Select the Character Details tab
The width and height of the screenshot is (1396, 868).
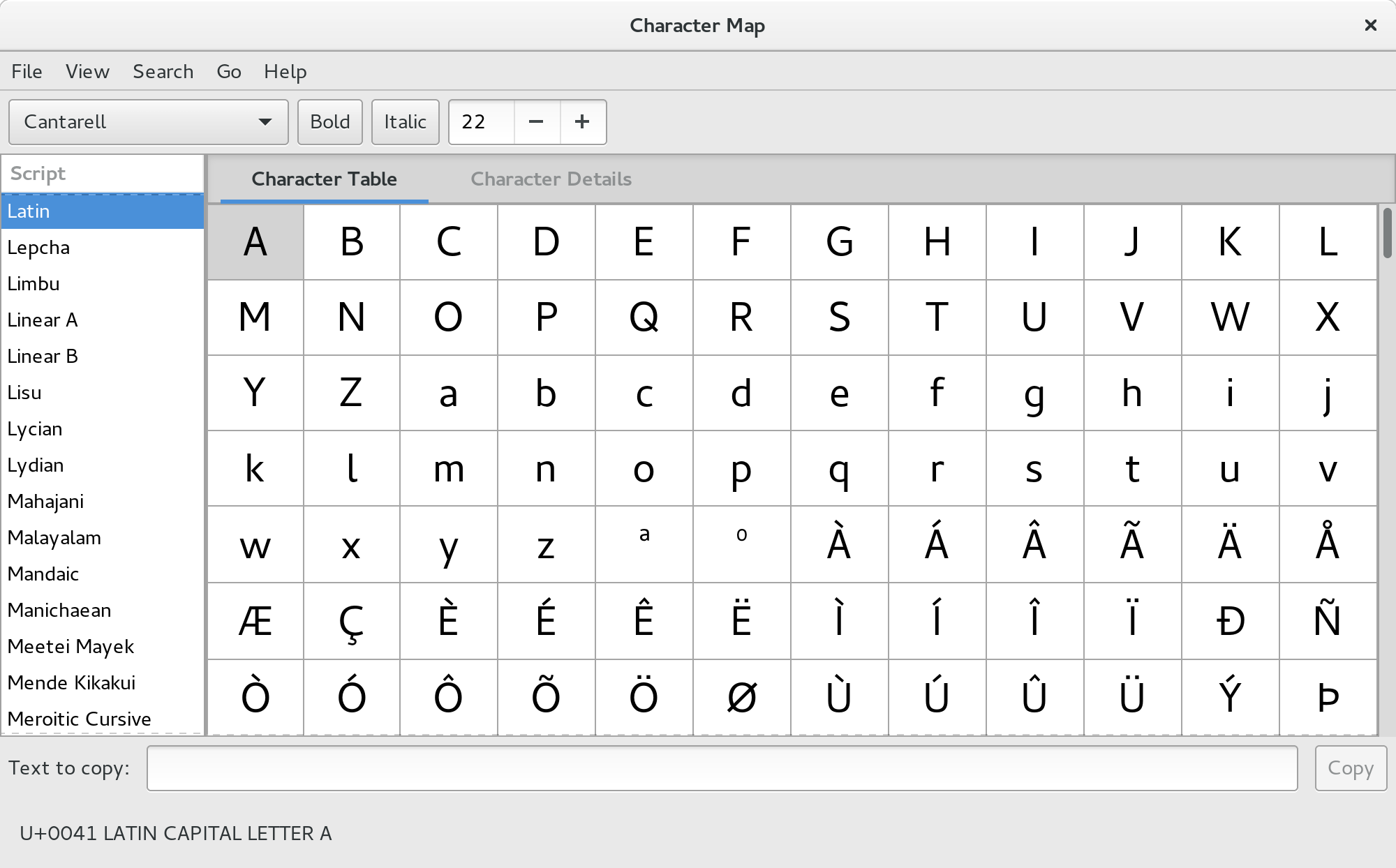tap(551, 179)
